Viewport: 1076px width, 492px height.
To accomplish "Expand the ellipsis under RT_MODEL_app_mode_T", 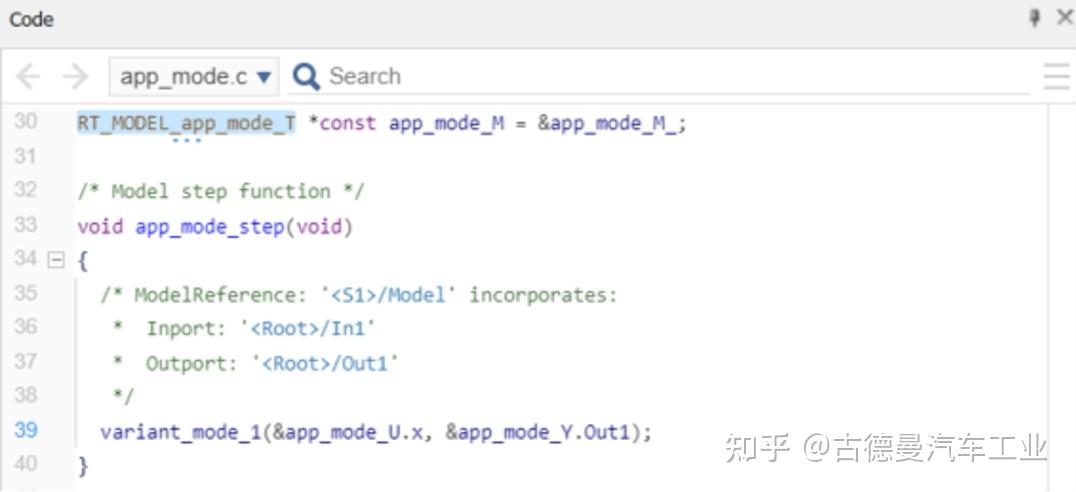I will [x=186, y=141].
